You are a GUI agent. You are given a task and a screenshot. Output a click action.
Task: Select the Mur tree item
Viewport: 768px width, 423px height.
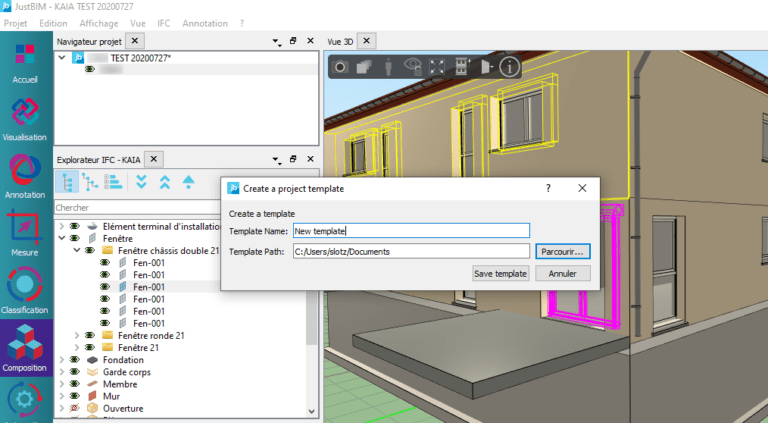coord(111,396)
